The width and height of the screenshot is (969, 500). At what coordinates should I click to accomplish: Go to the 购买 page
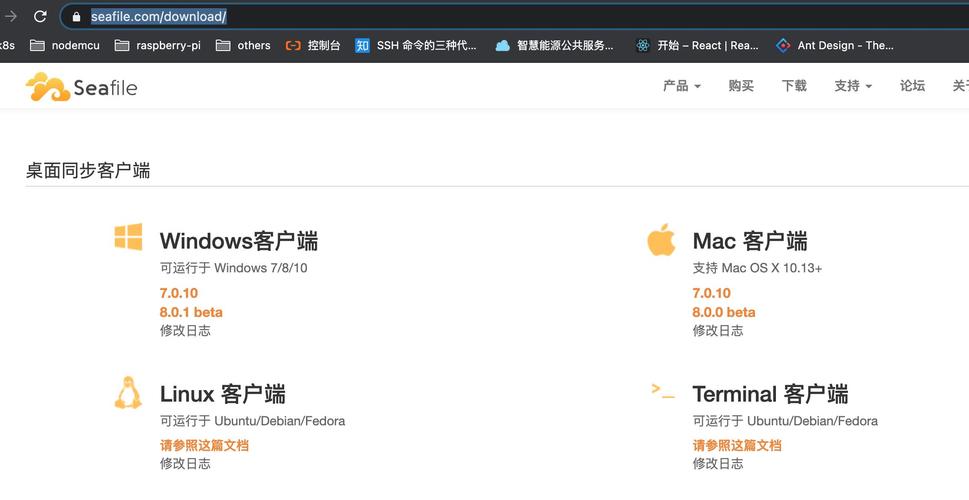point(741,86)
